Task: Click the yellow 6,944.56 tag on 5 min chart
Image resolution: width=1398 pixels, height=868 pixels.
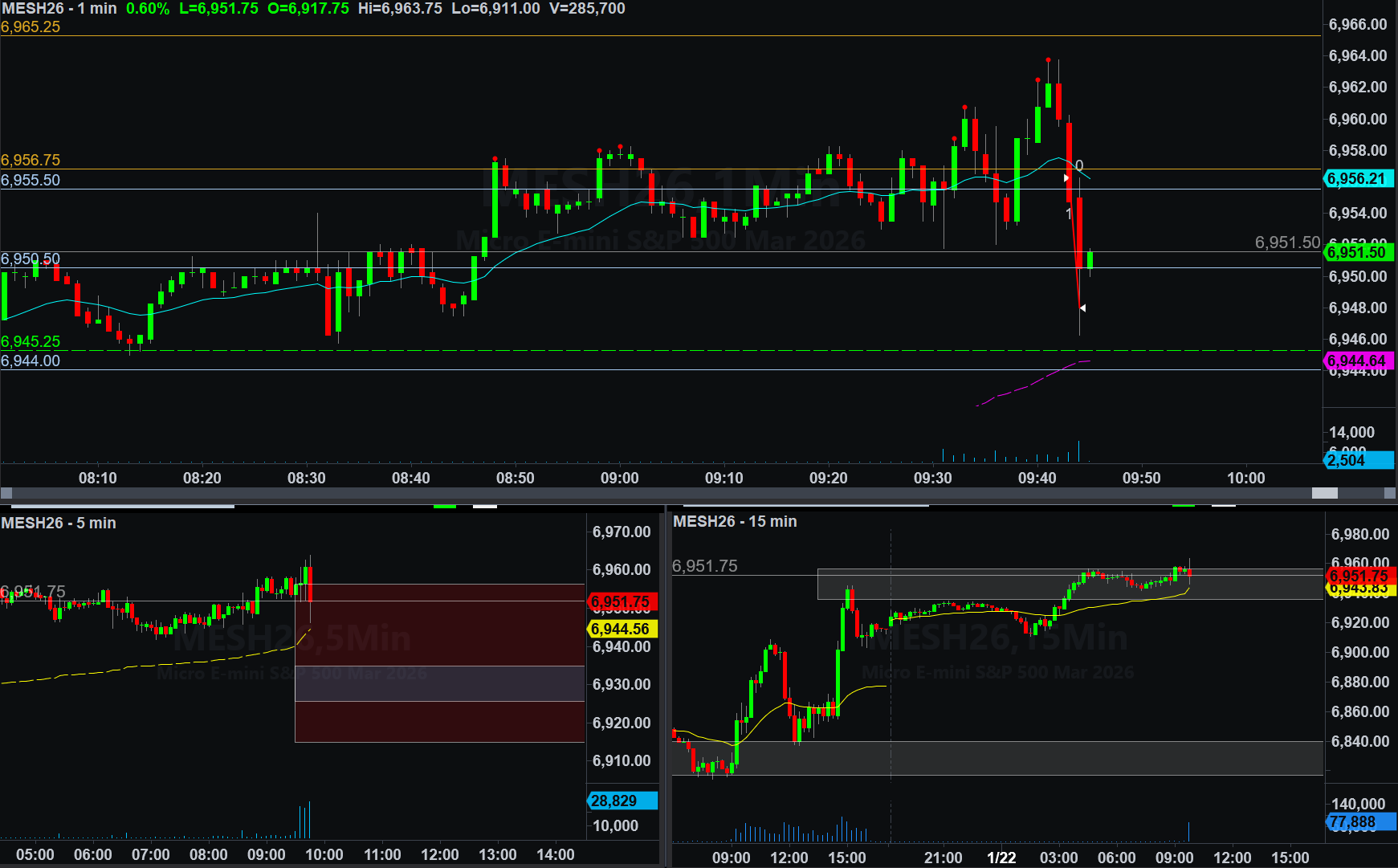Action: click(622, 629)
